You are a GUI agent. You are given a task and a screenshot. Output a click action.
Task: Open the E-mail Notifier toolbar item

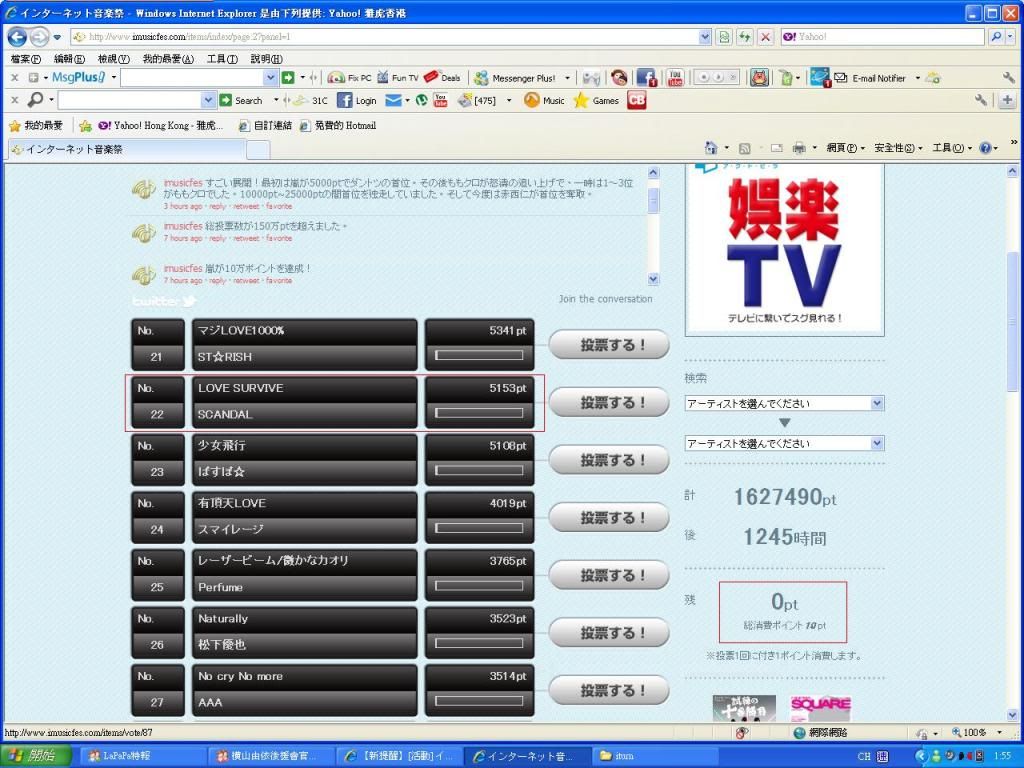coord(870,78)
